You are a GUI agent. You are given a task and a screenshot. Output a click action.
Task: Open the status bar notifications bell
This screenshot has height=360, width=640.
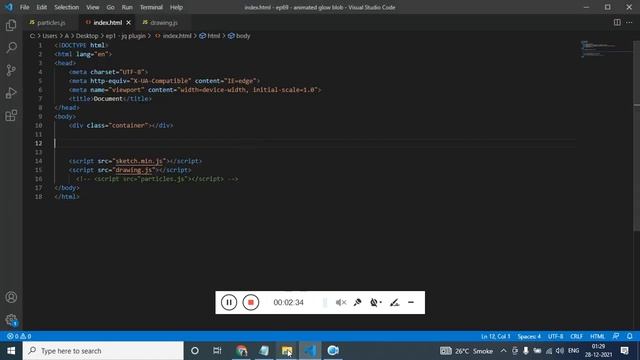630,336
